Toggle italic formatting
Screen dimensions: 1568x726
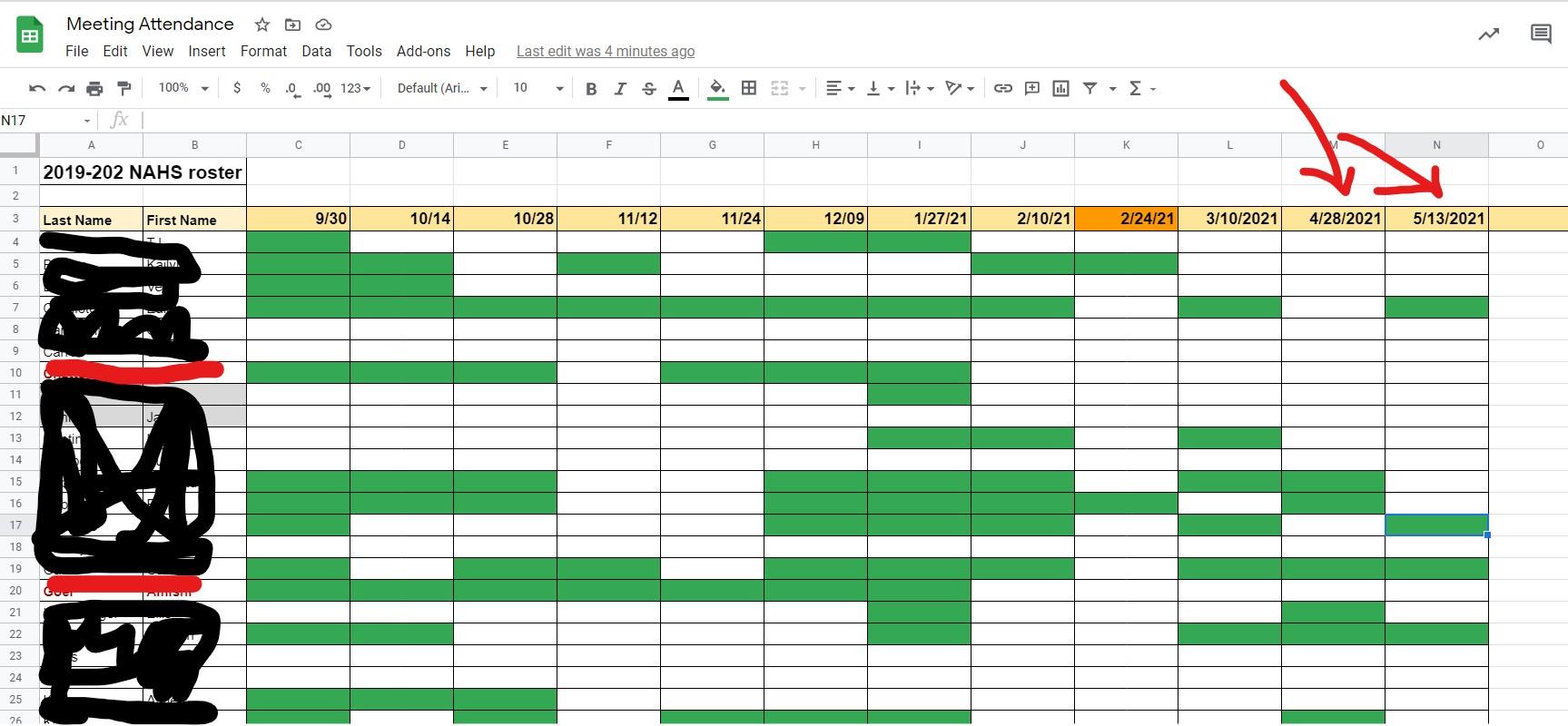pos(620,88)
